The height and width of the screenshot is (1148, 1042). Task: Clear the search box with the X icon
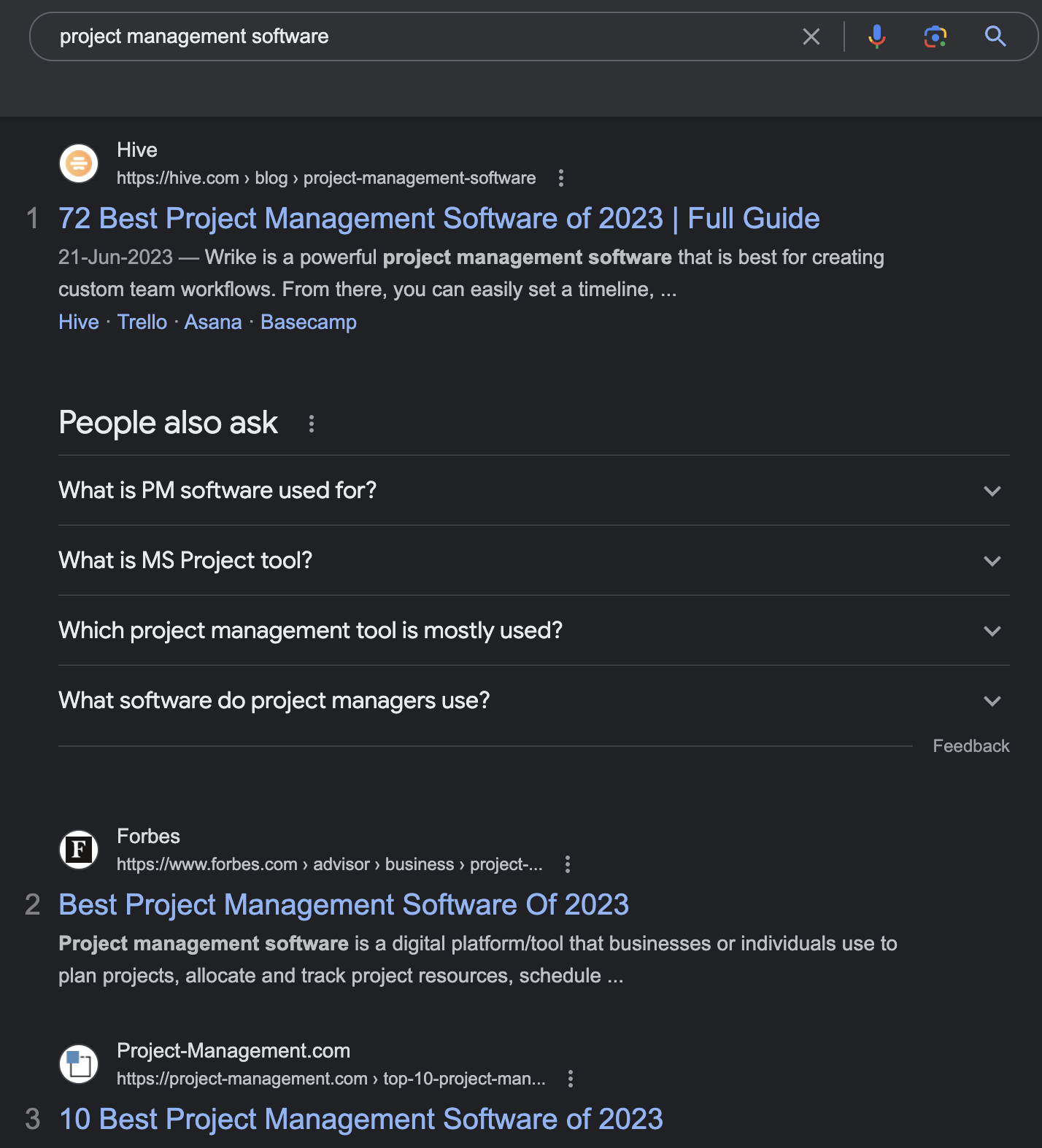point(811,36)
